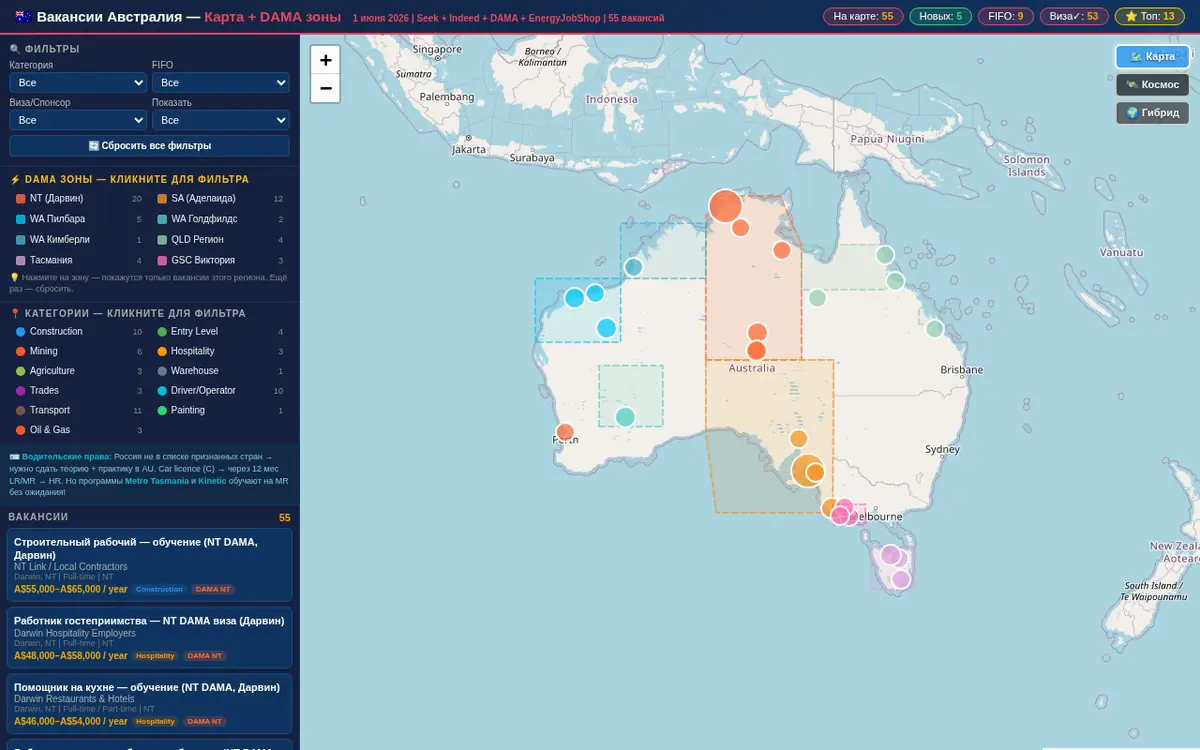
Task: Zoom in on the map
Action: point(326,60)
